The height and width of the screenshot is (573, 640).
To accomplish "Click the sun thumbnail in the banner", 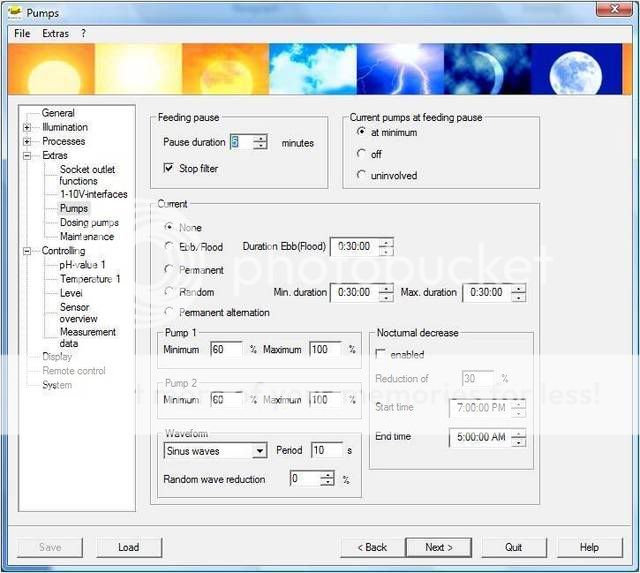I will coord(52,68).
